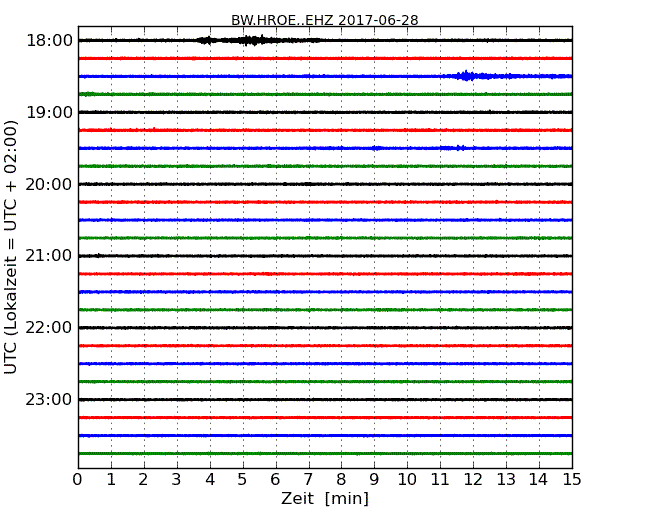
Task: Click the x-axis tick label 8
Action: pos(342,480)
